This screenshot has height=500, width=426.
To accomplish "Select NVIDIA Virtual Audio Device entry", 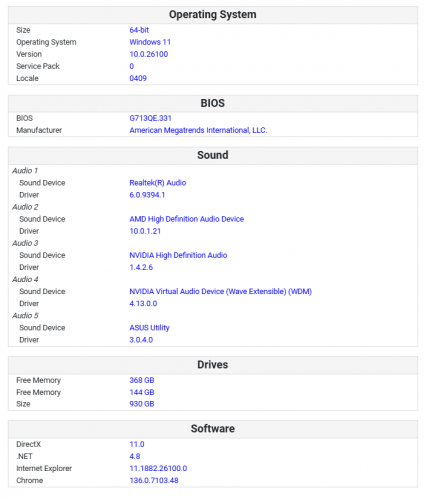I will (221, 291).
